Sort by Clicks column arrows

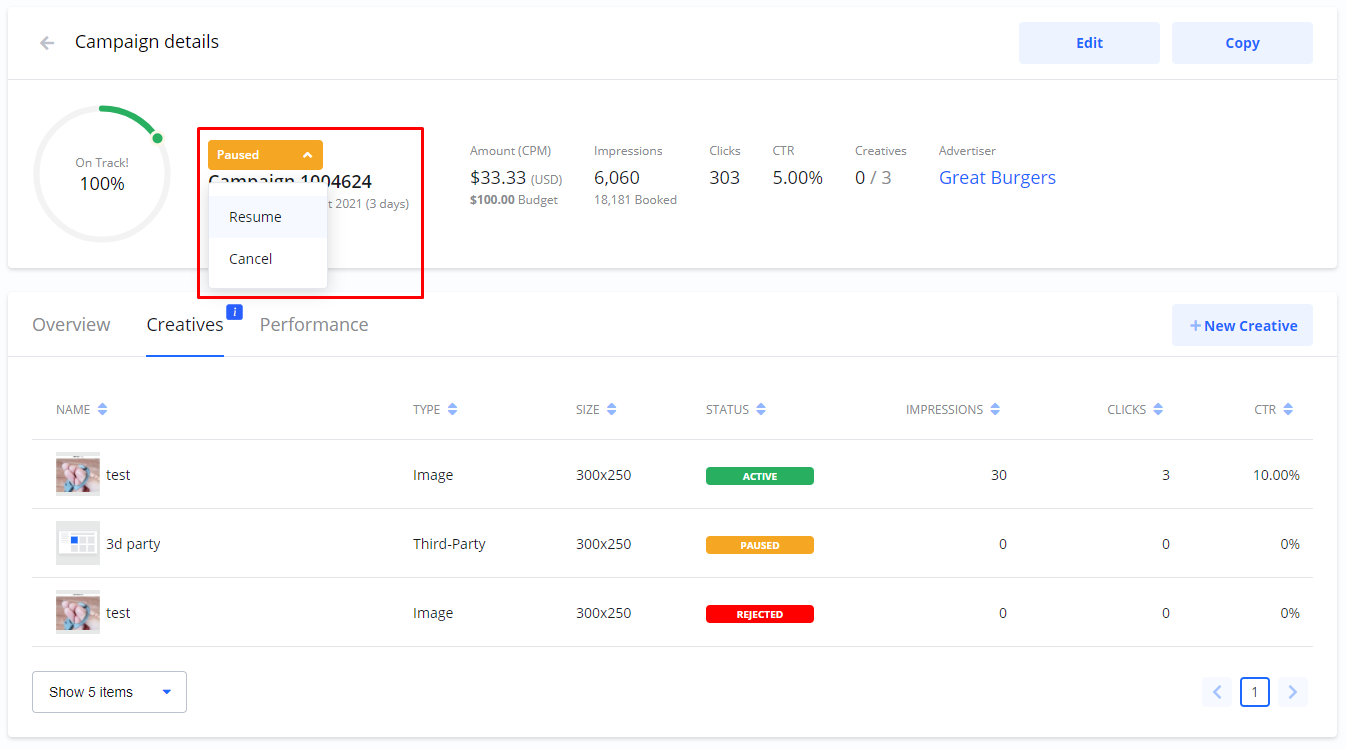1158,410
